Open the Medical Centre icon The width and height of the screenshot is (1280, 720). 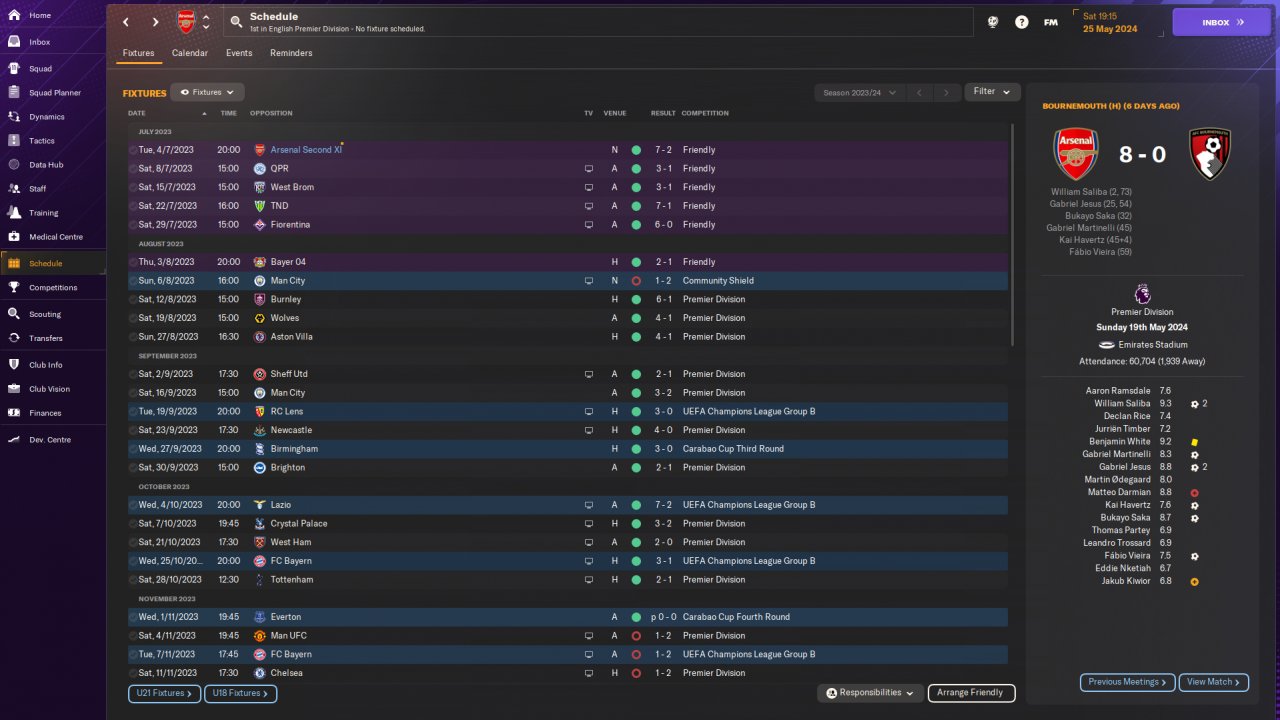click(x=14, y=237)
